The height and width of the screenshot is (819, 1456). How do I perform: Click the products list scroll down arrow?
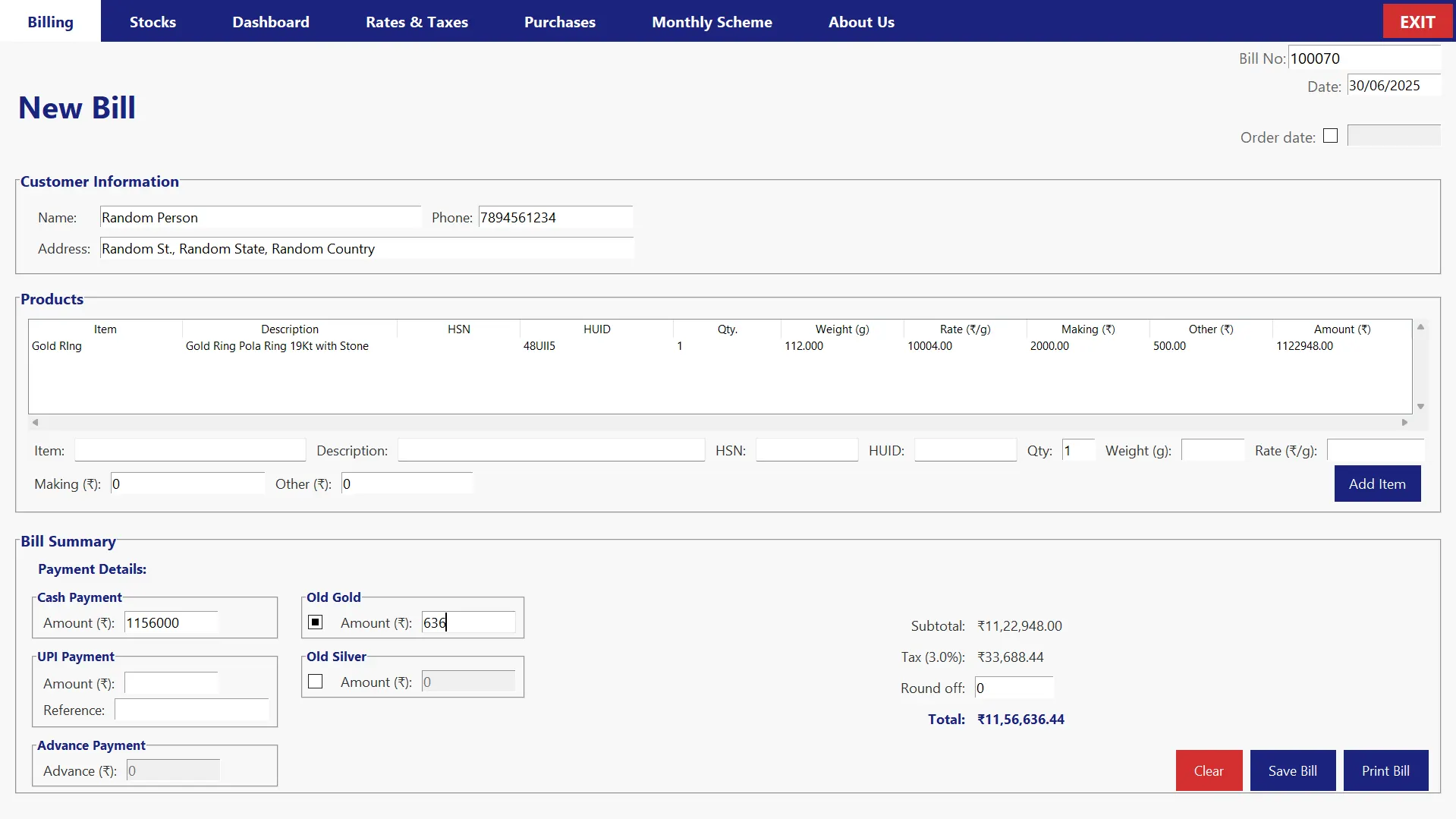(x=1420, y=407)
